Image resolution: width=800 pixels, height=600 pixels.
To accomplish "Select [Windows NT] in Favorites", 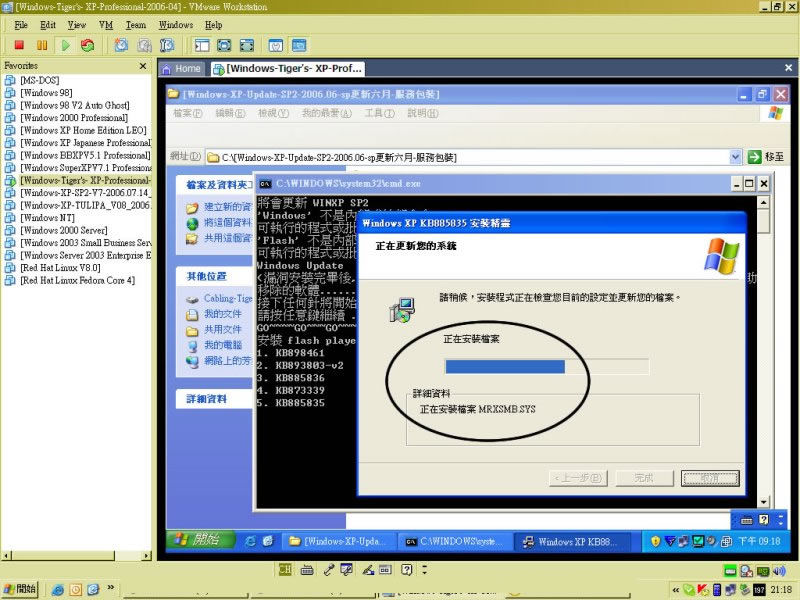I will tap(47, 218).
